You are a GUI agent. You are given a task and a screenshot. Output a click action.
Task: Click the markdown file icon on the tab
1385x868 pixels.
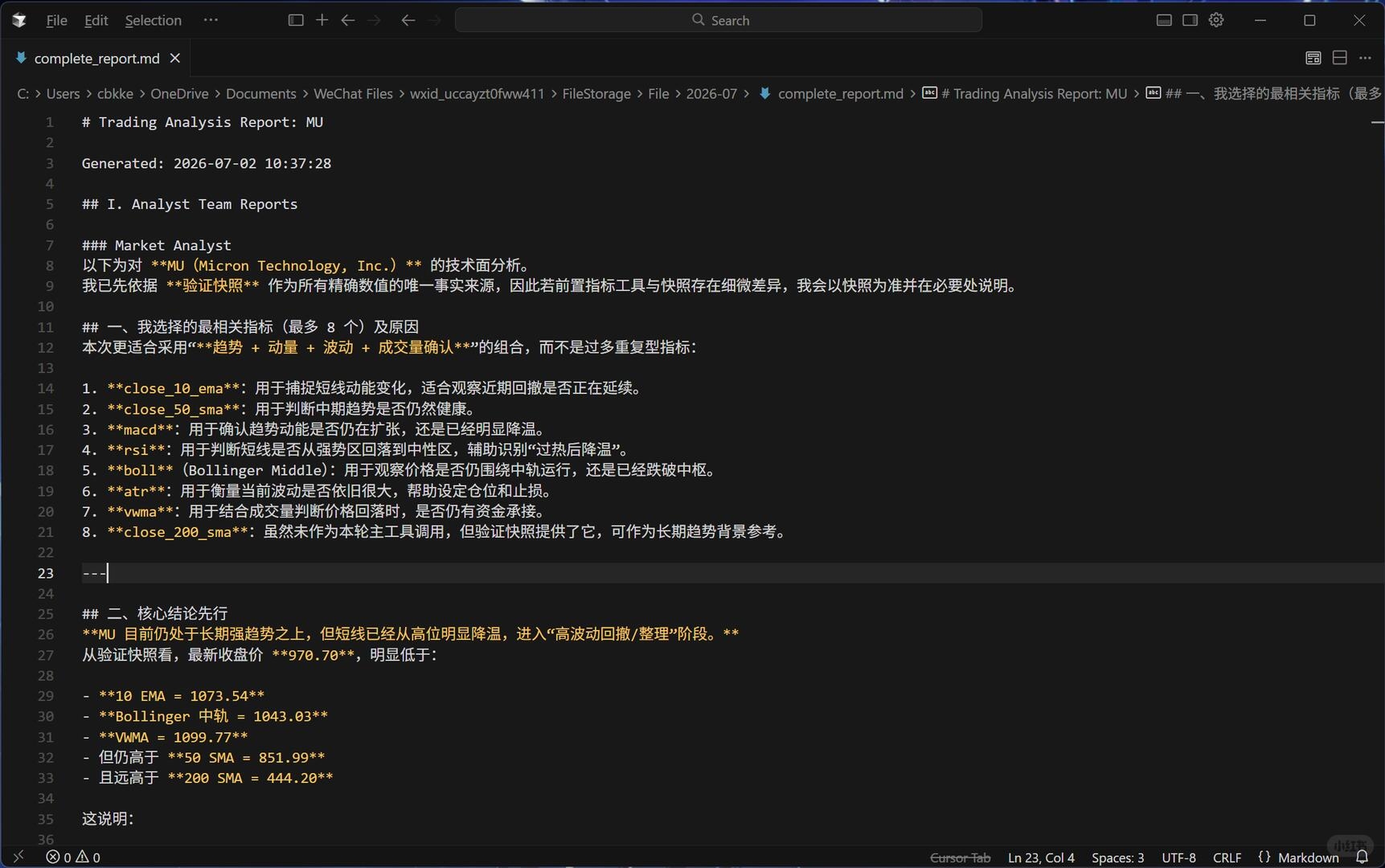point(21,58)
